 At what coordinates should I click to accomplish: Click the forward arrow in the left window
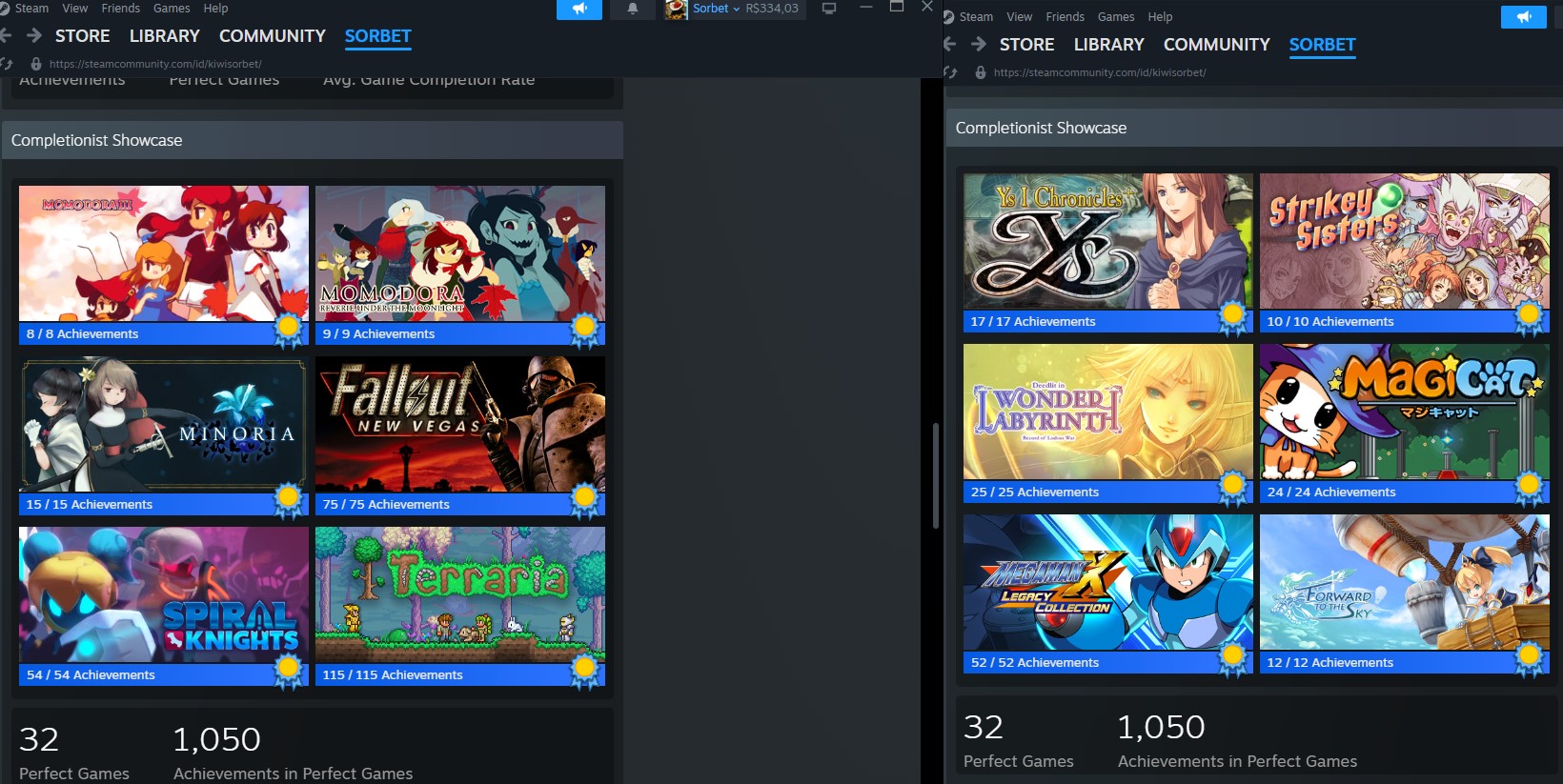(x=34, y=35)
